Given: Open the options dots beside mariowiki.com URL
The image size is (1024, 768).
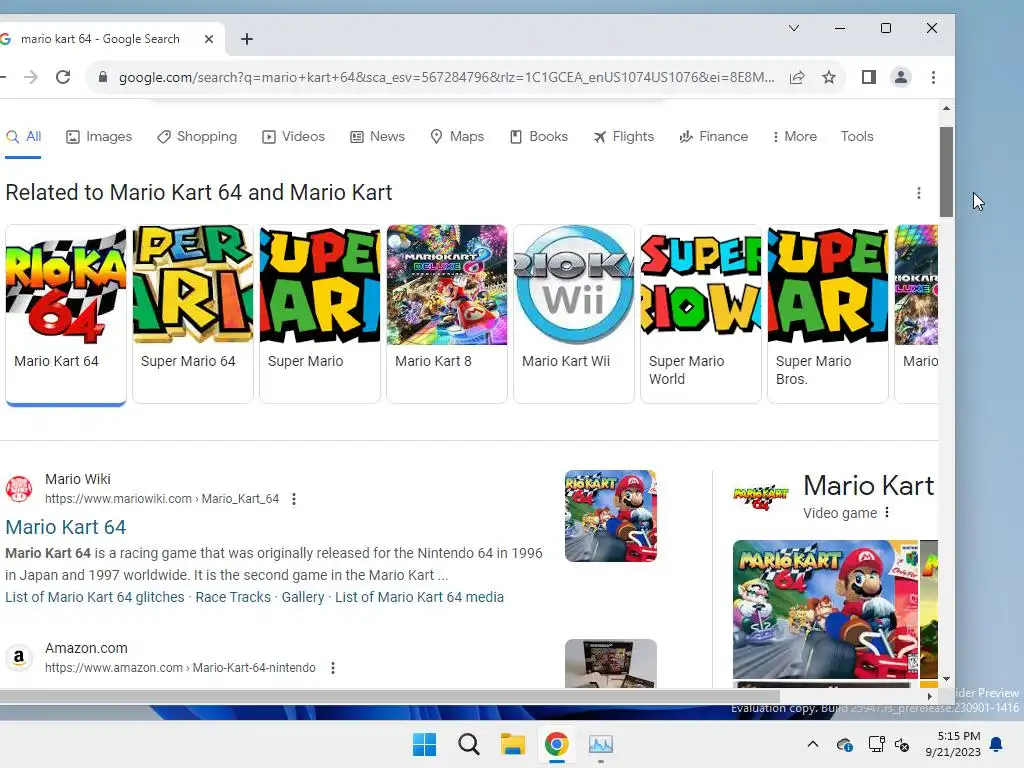Looking at the screenshot, I should coord(294,499).
